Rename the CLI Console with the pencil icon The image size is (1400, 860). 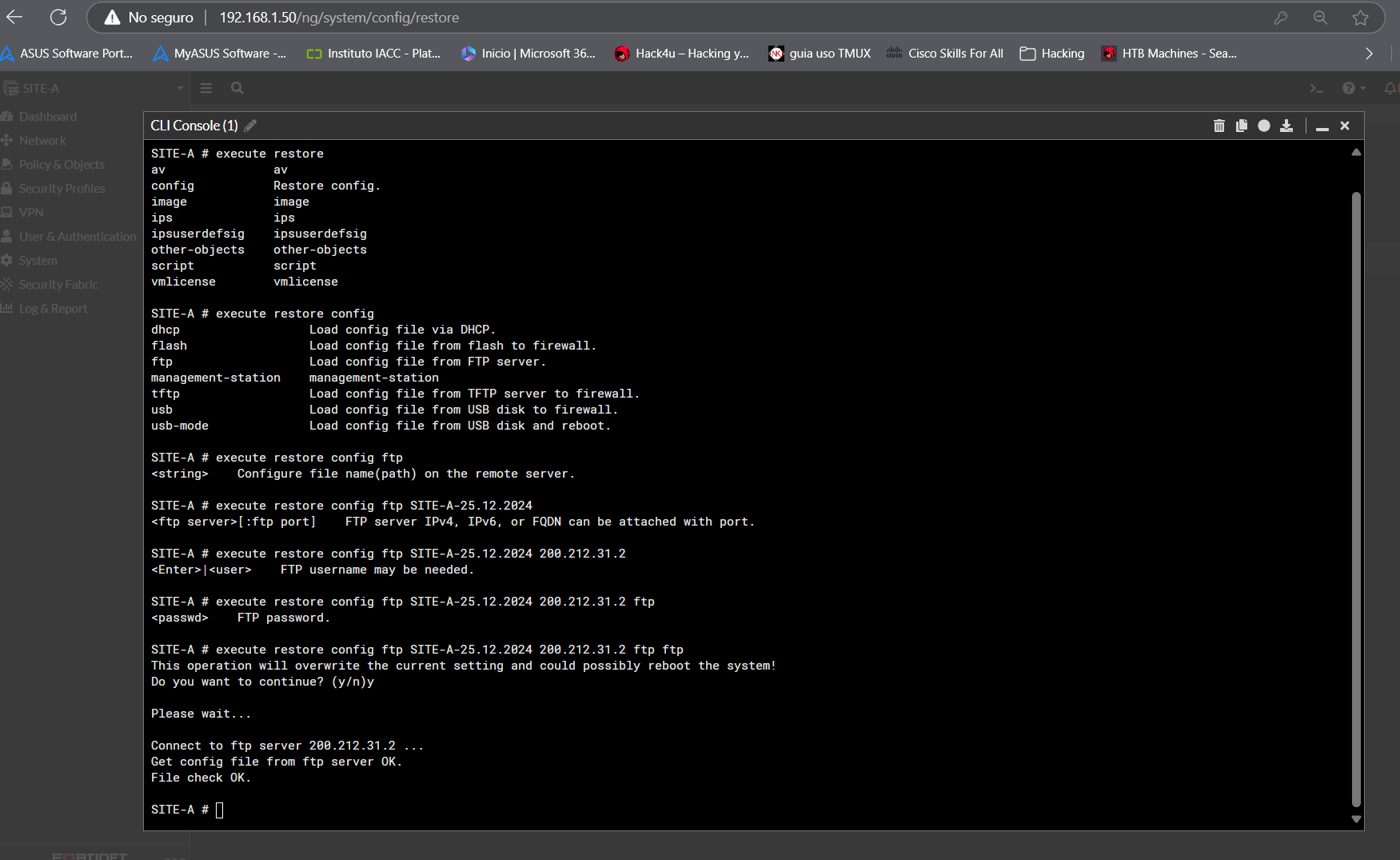pos(250,126)
